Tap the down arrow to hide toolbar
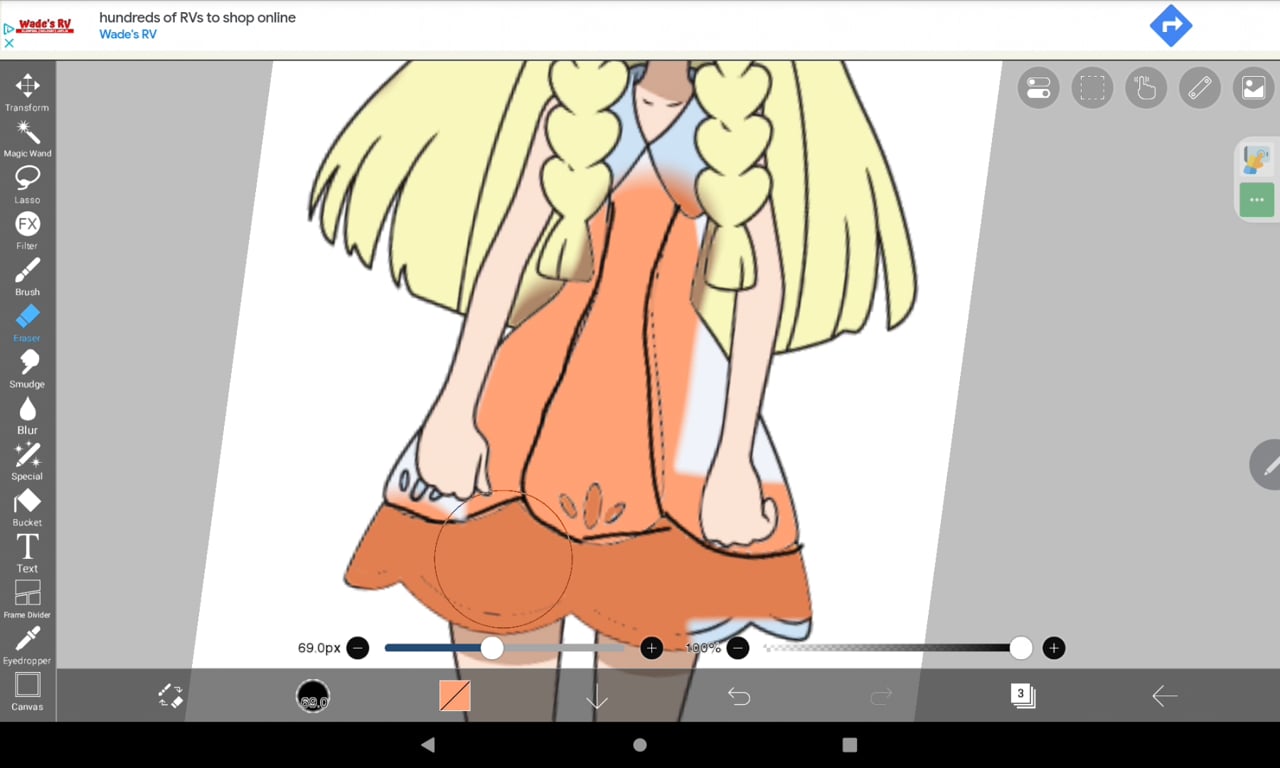This screenshot has width=1280, height=768. [x=597, y=697]
